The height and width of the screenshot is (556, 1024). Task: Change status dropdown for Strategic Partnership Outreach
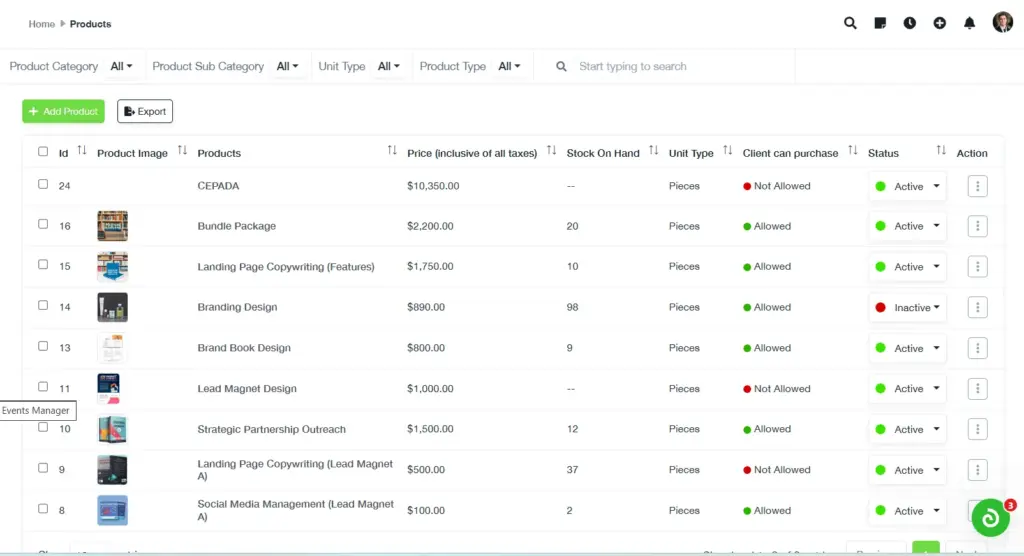[x=907, y=429]
